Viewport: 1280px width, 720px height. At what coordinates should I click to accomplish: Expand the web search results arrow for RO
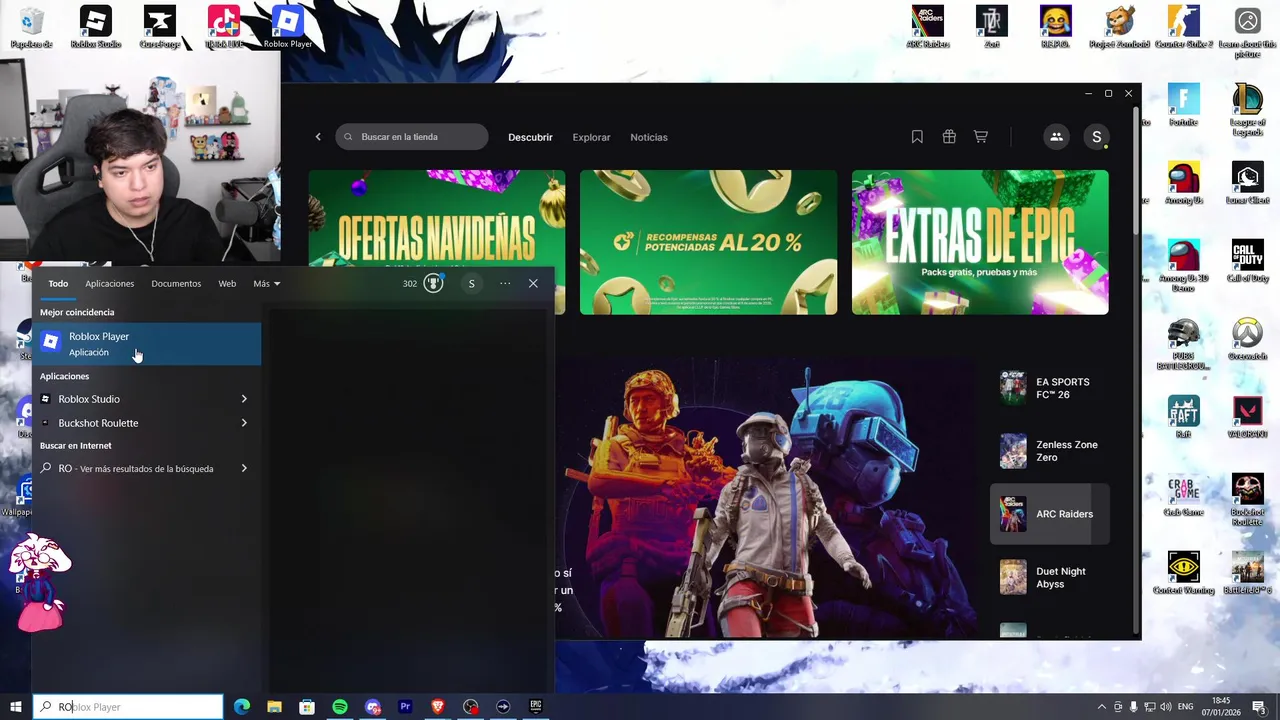pyautogui.click(x=244, y=468)
